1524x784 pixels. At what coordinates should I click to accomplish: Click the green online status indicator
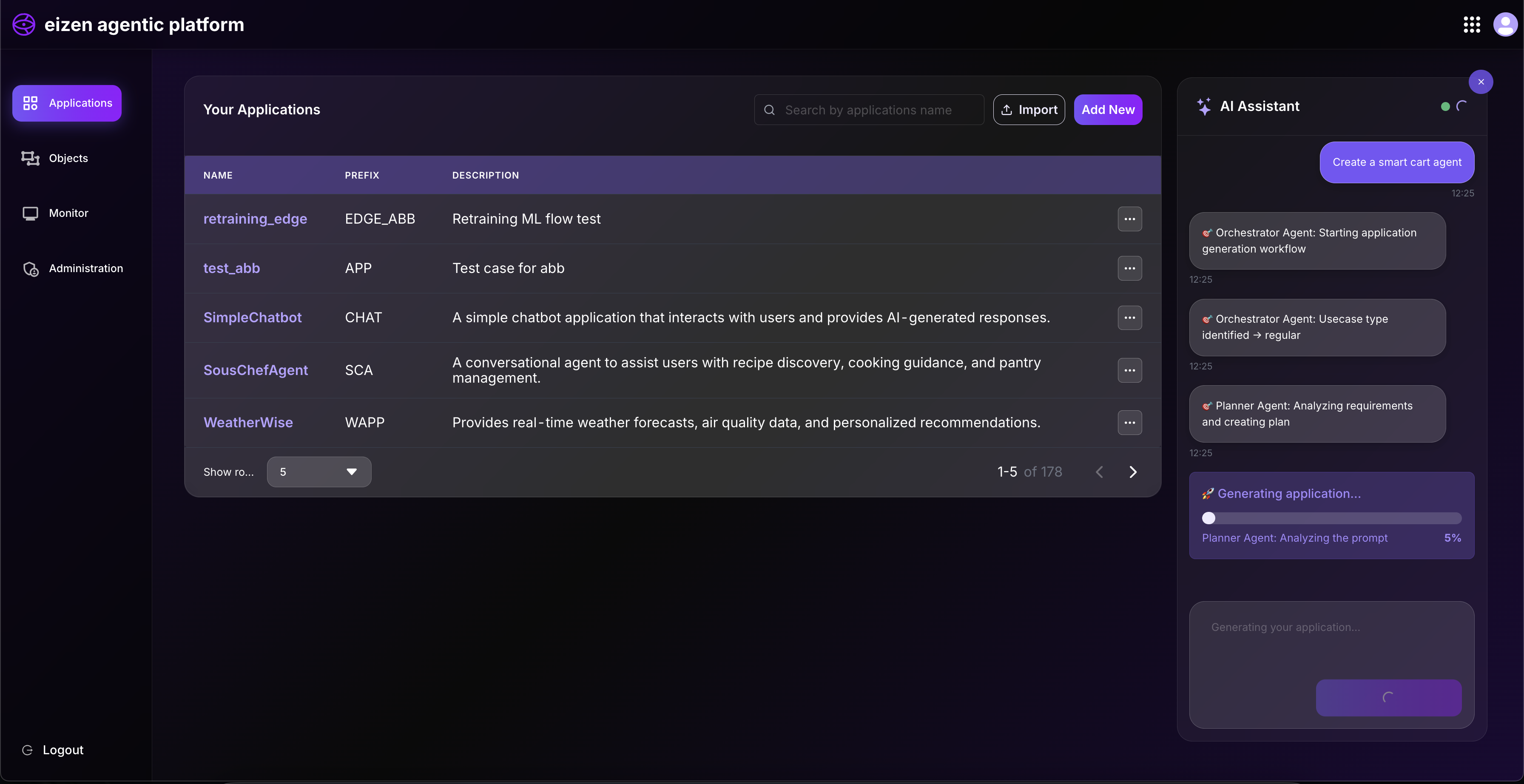click(1445, 107)
